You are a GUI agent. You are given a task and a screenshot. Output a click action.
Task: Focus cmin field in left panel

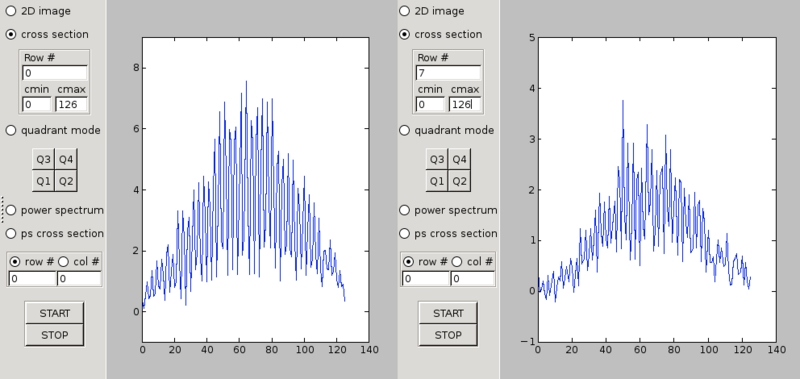37,105
